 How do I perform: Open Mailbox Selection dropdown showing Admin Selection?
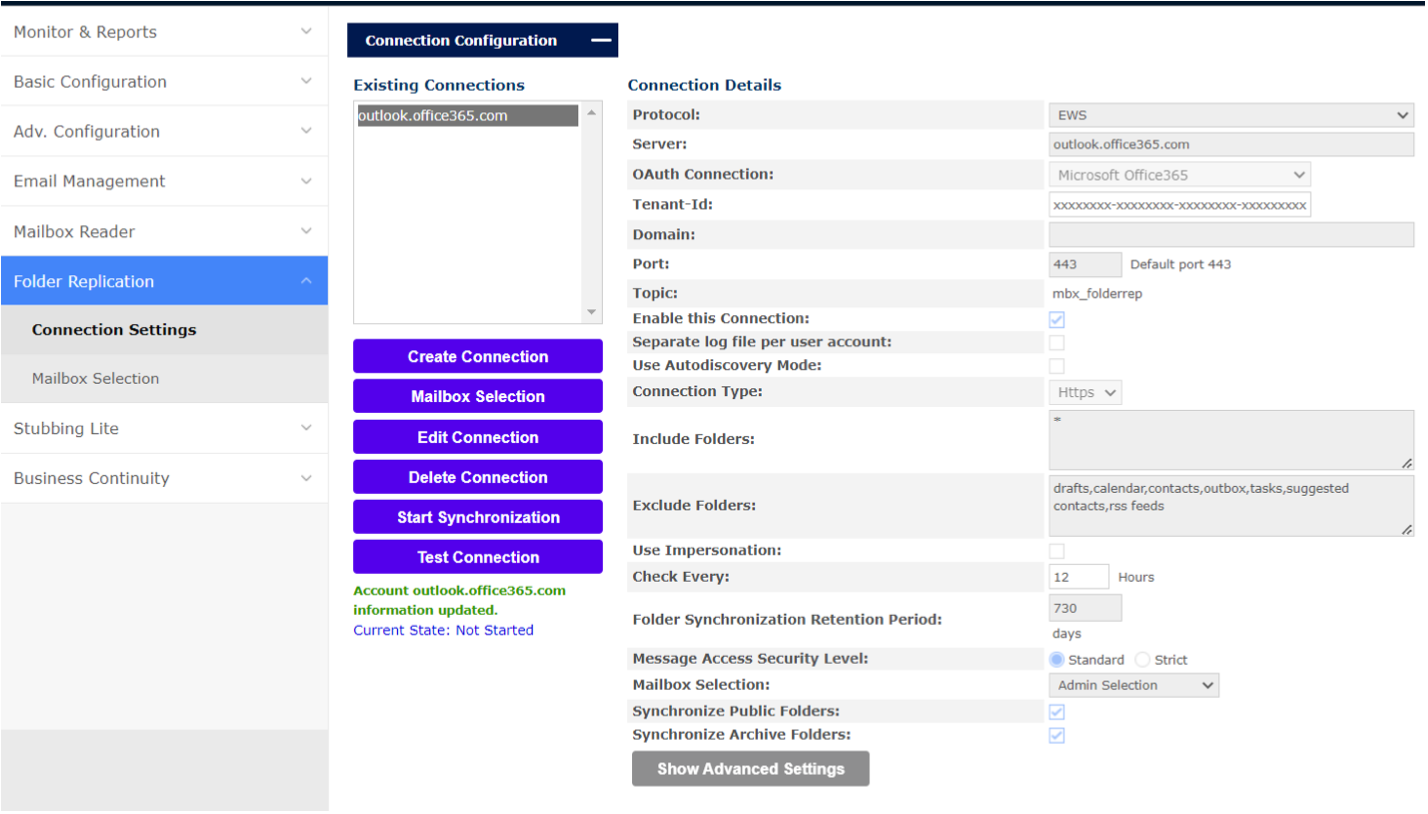1133,685
